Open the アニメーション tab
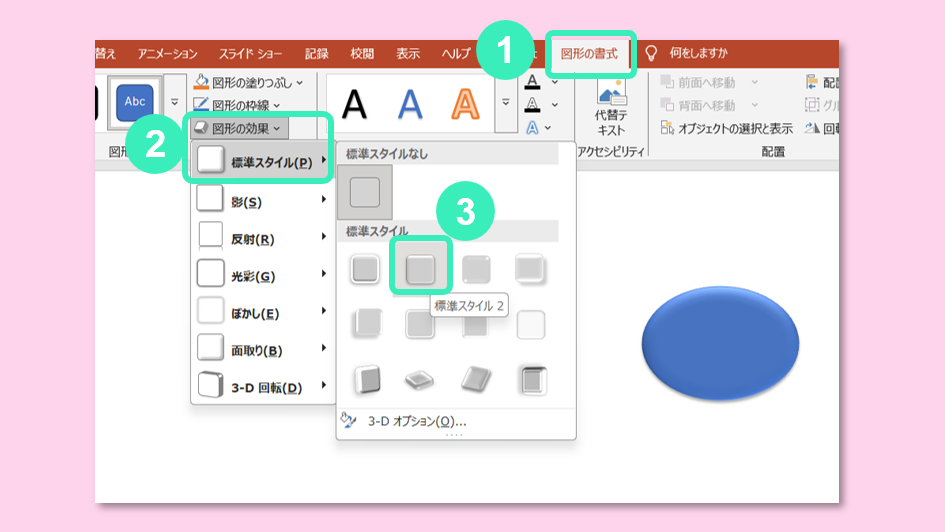 (x=167, y=53)
